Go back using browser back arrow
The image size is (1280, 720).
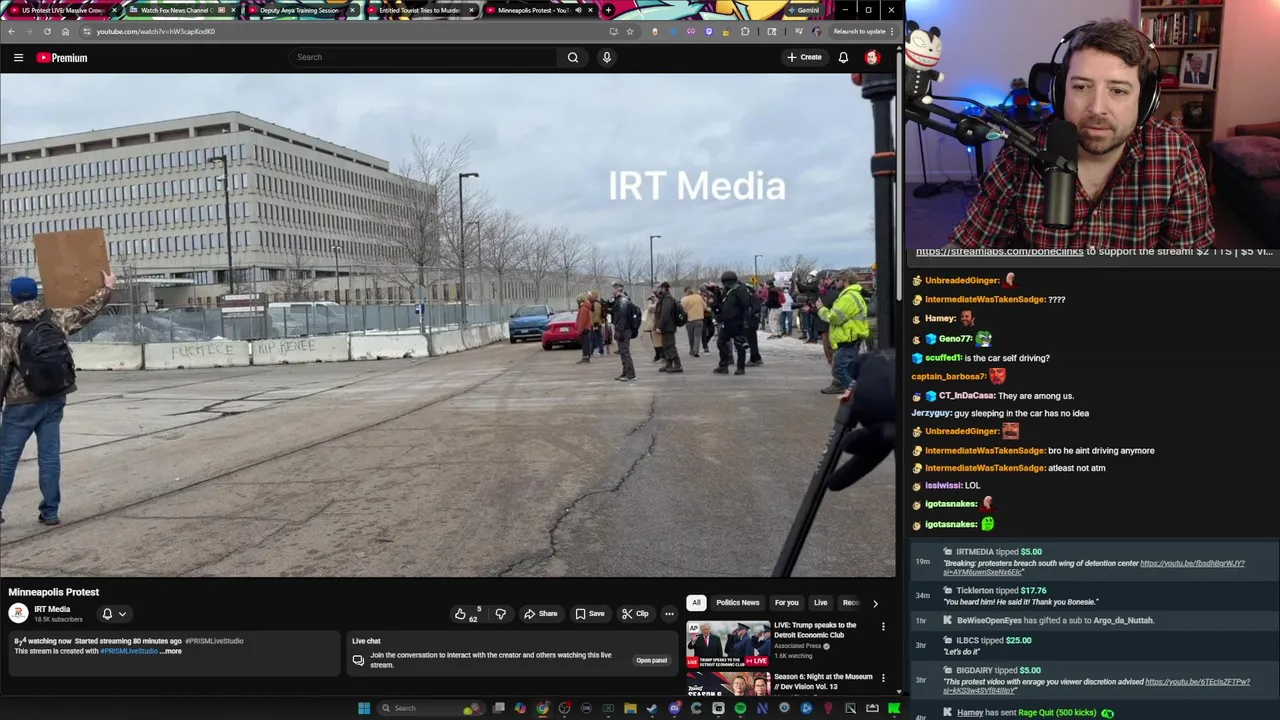[x=11, y=31]
